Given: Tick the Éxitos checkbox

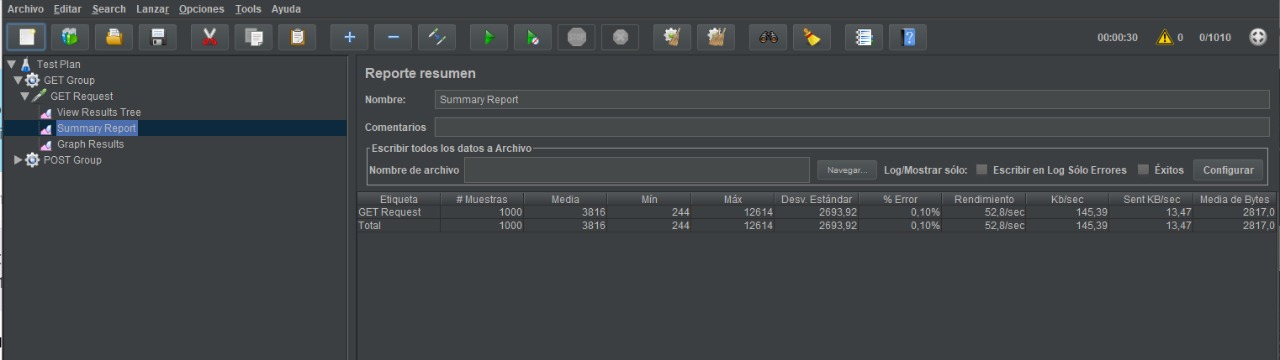Looking at the screenshot, I should point(1144,170).
